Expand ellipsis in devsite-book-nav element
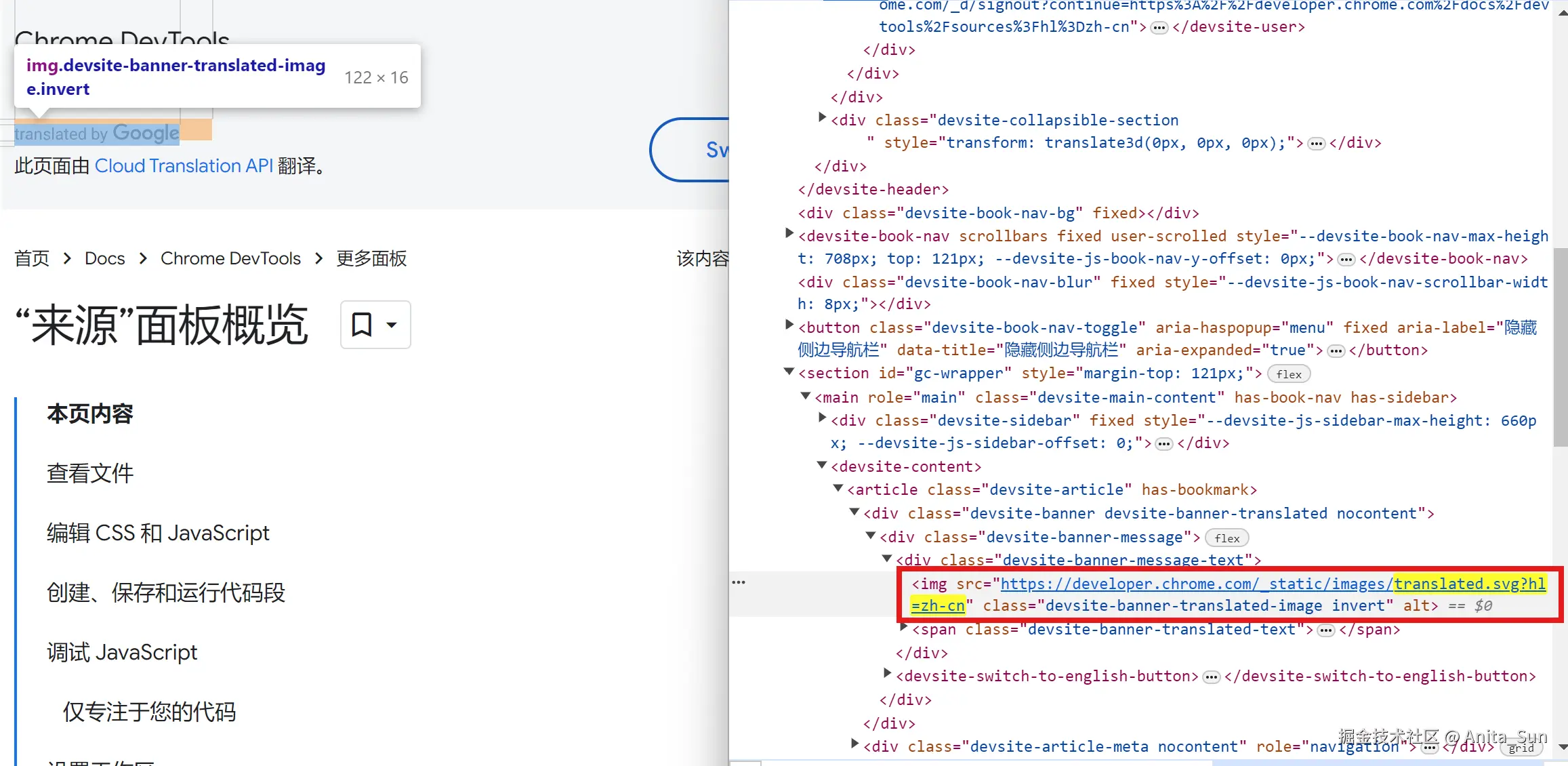 1346,260
